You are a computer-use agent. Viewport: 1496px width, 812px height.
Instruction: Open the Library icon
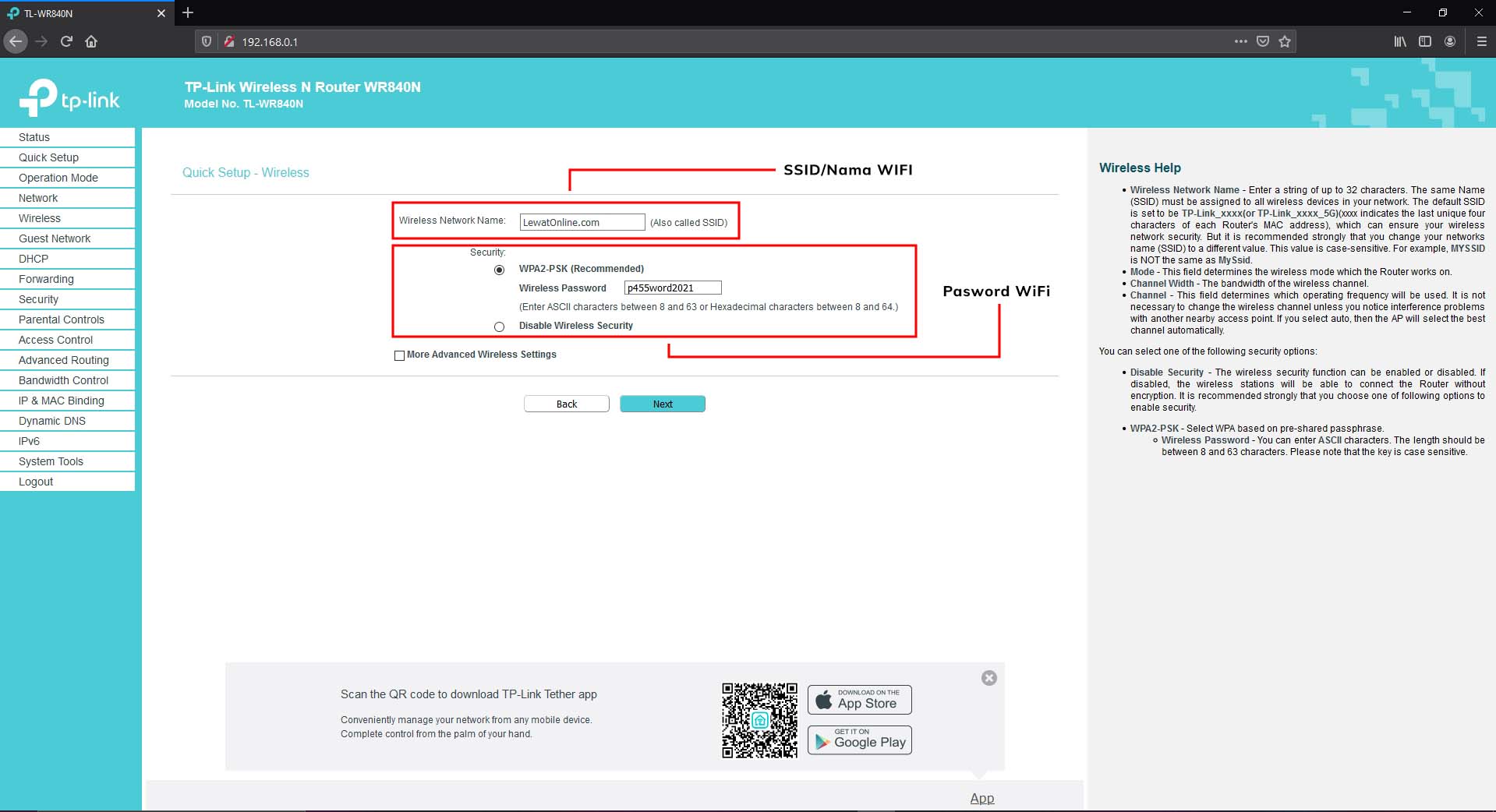tap(1400, 41)
